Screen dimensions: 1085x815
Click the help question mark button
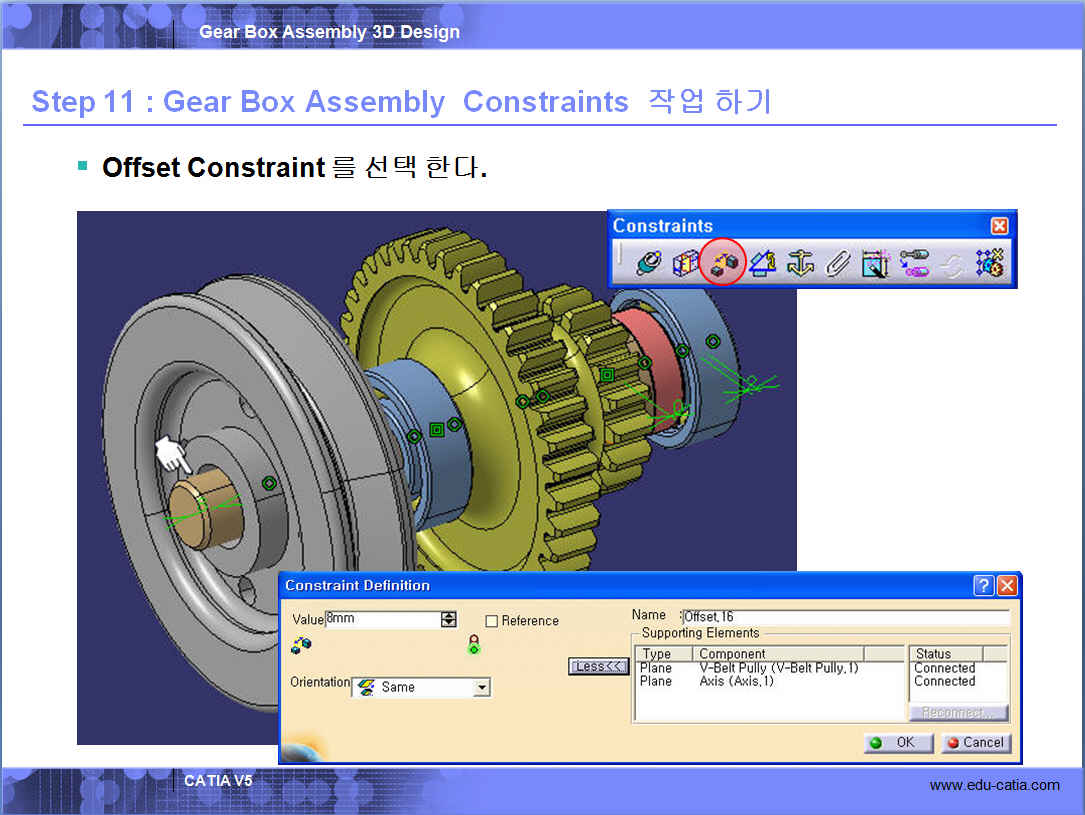983,586
